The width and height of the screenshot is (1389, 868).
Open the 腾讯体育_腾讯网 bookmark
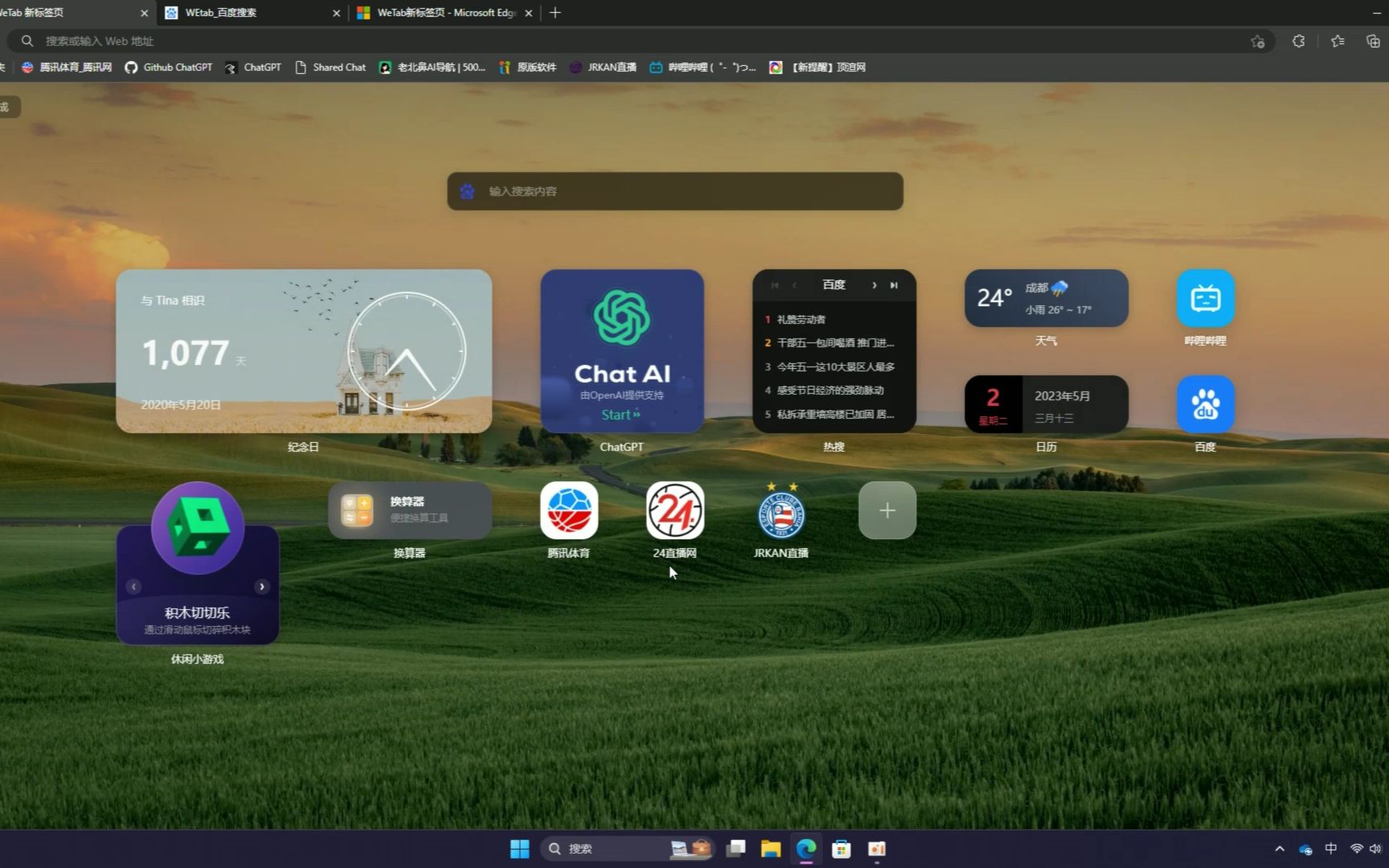click(67, 68)
